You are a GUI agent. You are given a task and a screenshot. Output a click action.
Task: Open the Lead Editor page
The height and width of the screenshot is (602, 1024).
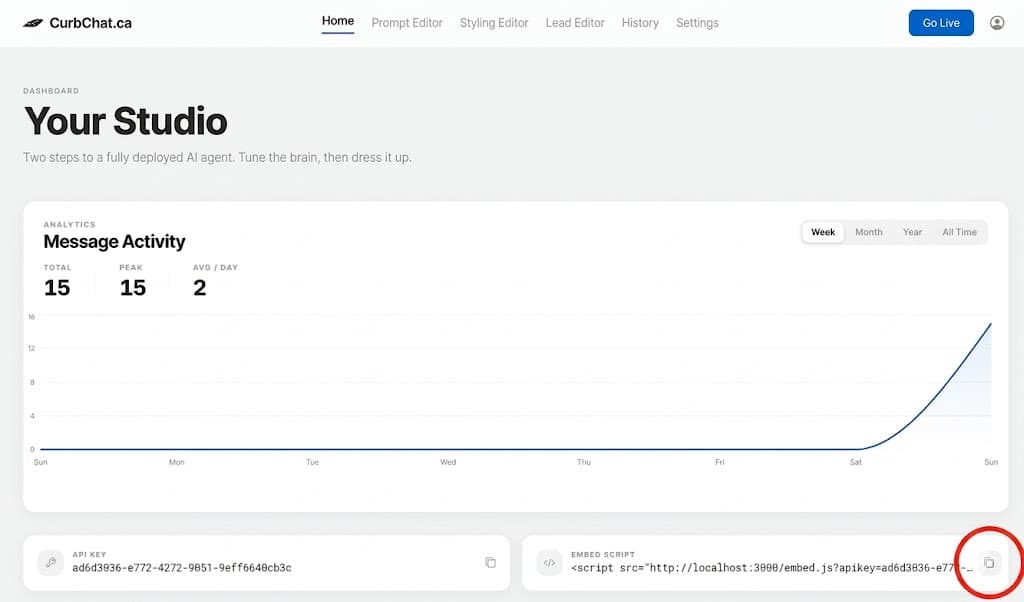[x=574, y=22]
